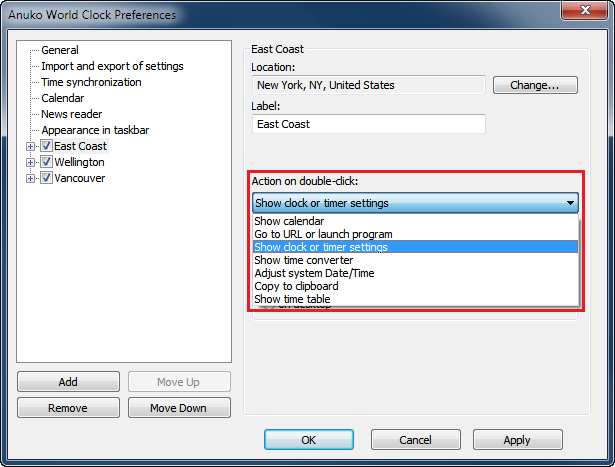615x467 pixels.
Task: Select Adjust system Date/Time option
Action: click(x=314, y=273)
